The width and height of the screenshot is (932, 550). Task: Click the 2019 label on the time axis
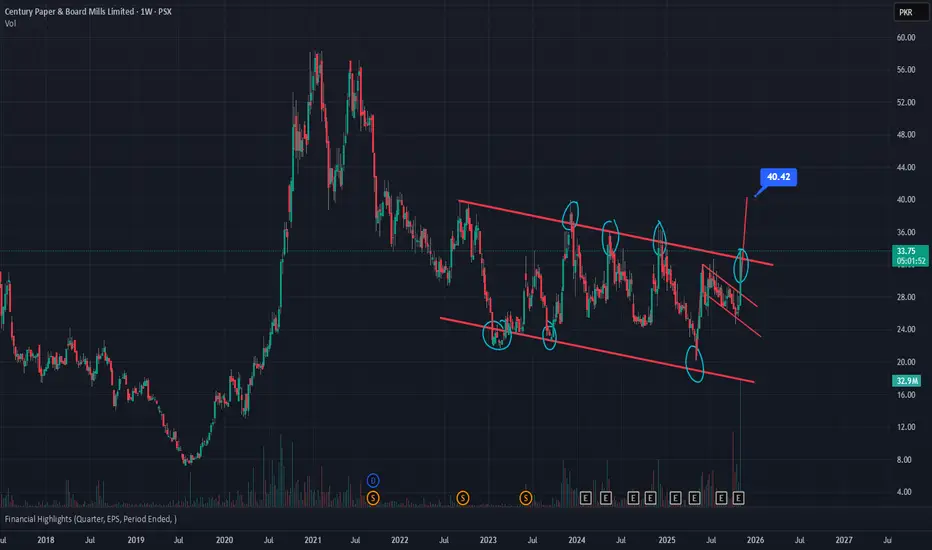point(136,540)
